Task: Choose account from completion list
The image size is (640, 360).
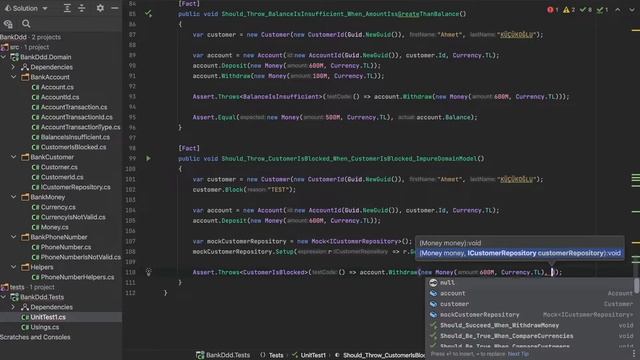Action: point(530,293)
